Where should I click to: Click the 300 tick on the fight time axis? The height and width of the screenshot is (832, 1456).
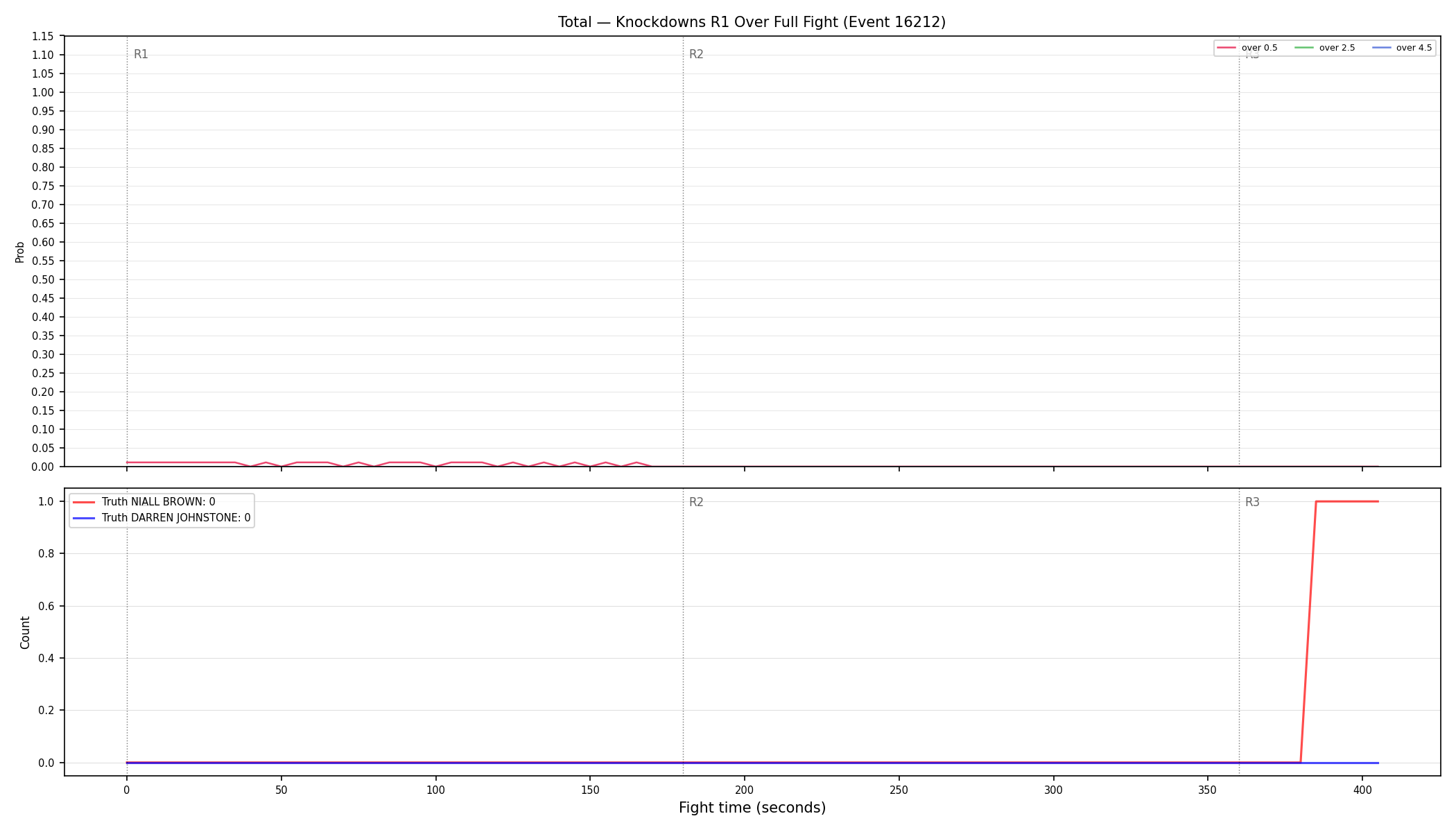pyautogui.click(x=1053, y=790)
